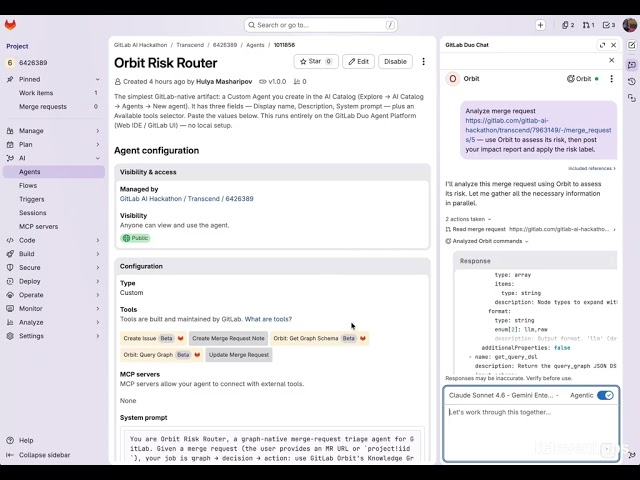This screenshot has height=480, width=640.
Task: Open the agent actions kebab menu
Action: point(423,62)
